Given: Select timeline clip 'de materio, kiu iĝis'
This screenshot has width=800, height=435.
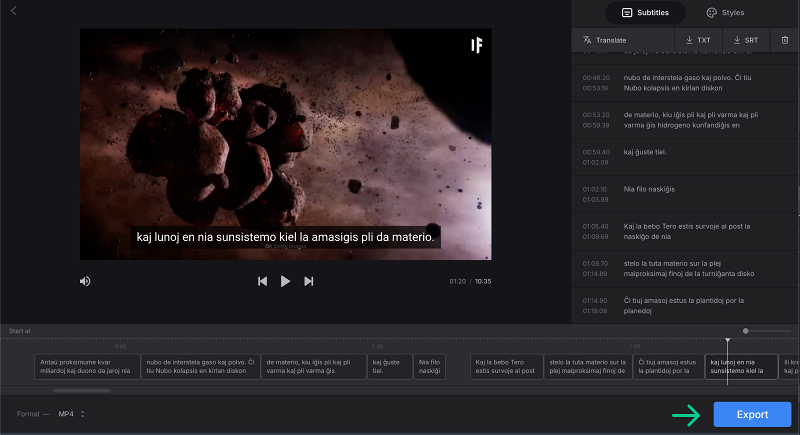Looking at the screenshot, I should pyautogui.click(x=314, y=367).
